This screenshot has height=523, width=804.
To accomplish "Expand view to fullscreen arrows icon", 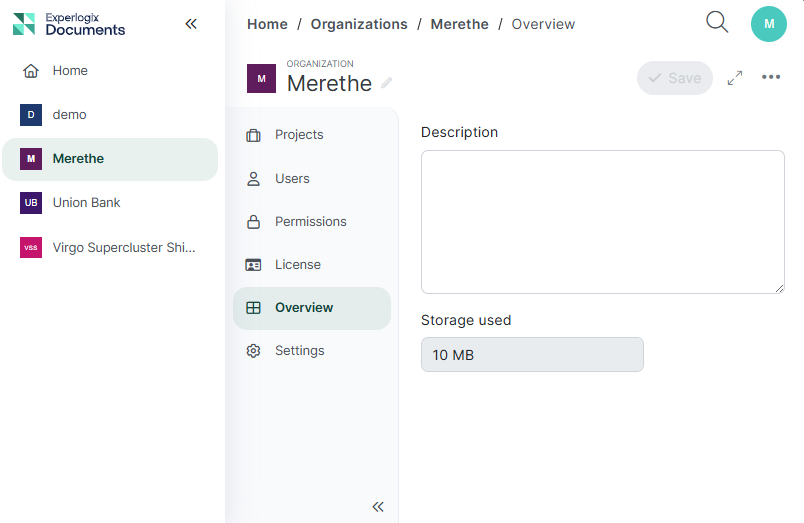I will 735,78.
